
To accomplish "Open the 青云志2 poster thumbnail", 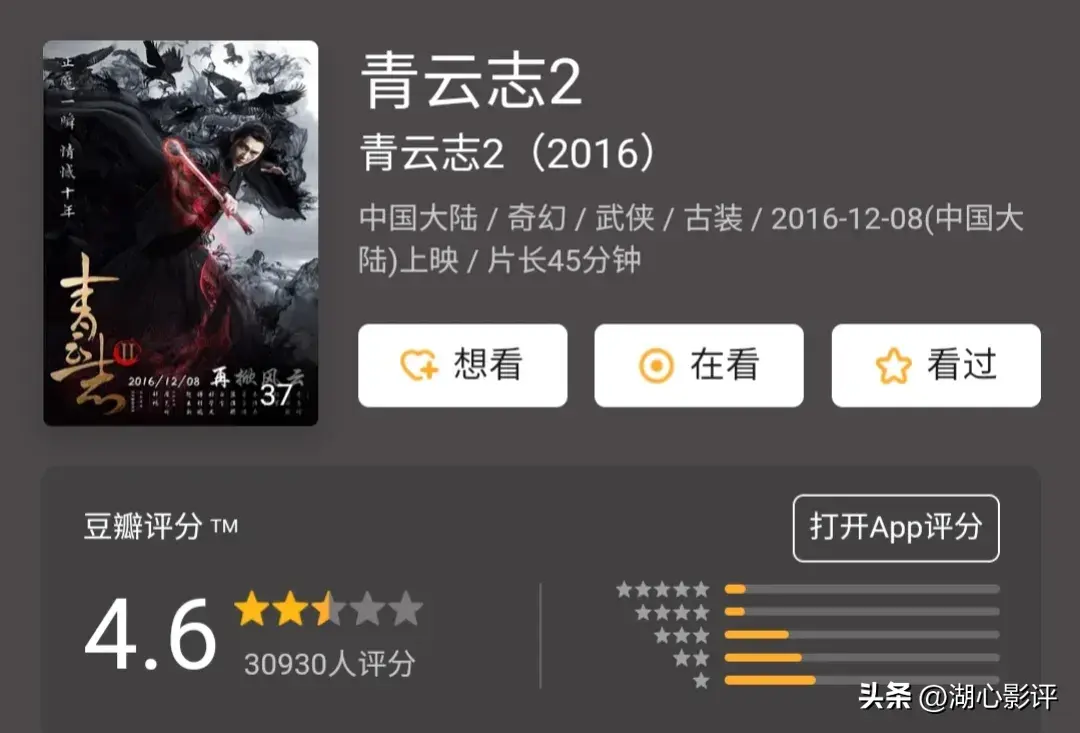I will coord(180,233).
